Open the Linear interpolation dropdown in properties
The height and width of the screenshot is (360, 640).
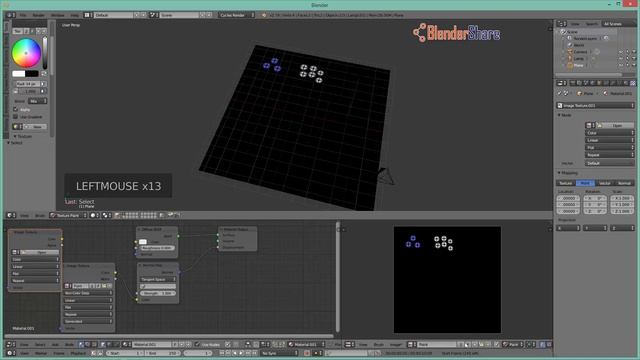(610, 140)
